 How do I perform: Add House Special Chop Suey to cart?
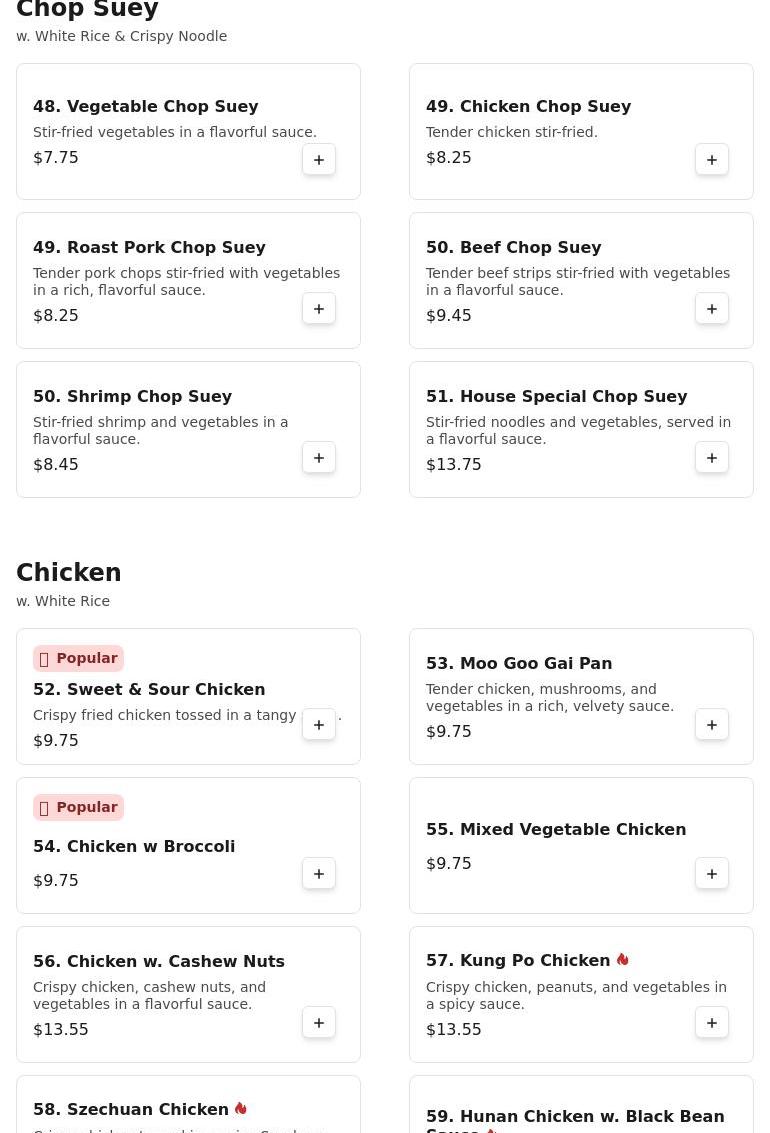pos(712,458)
